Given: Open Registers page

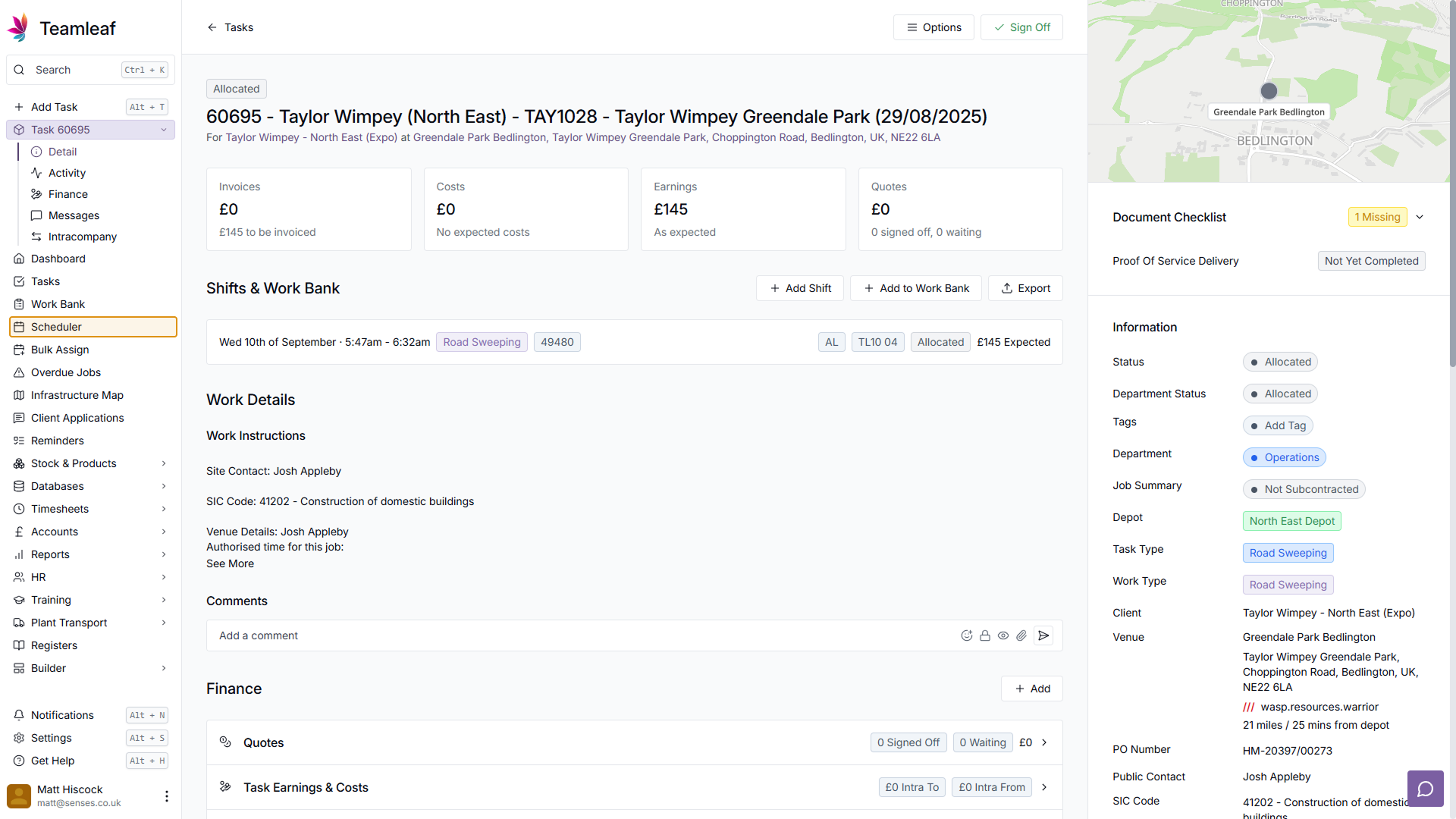Looking at the screenshot, I should tap(91, 645).
